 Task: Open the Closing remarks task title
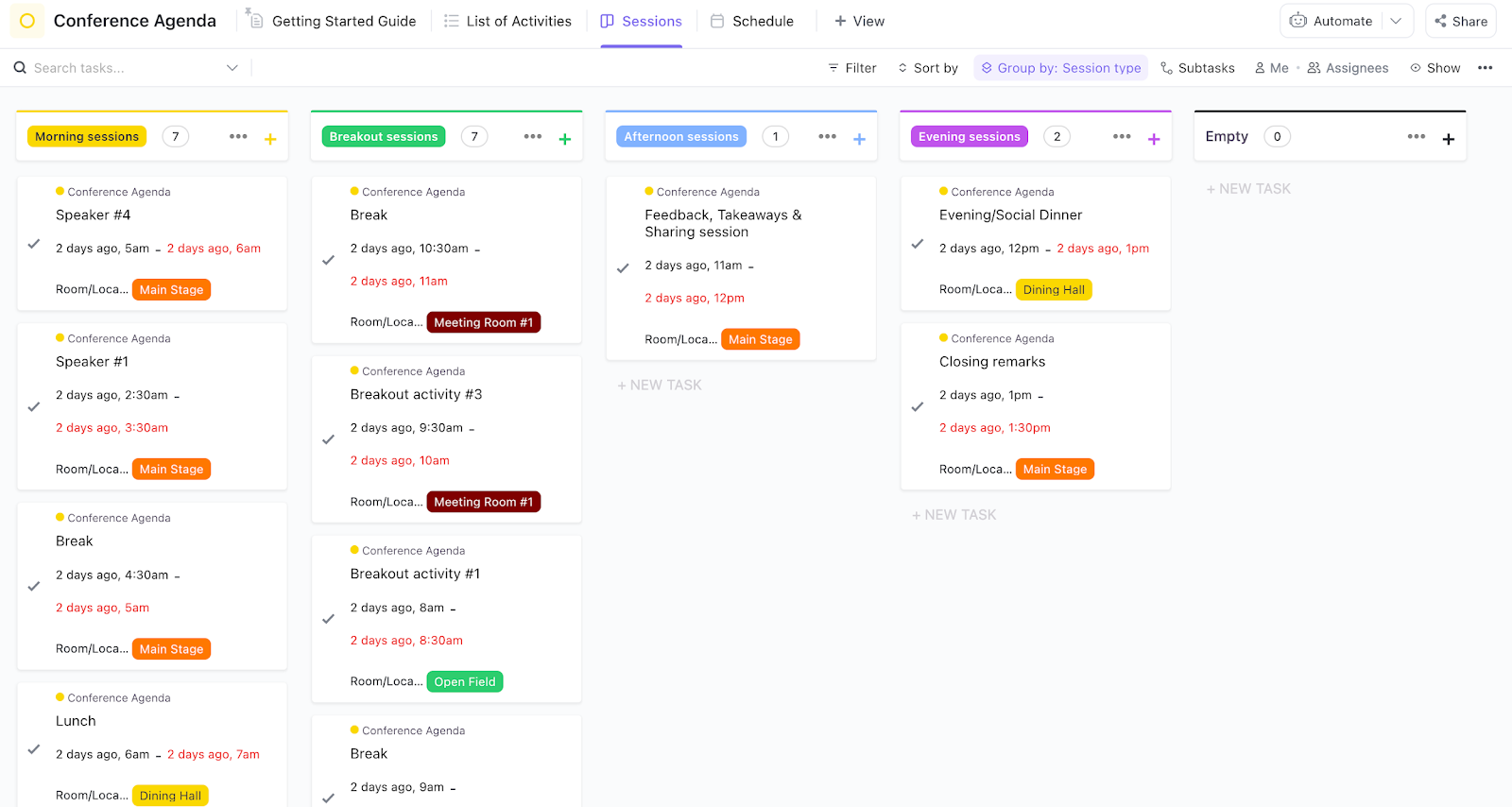(x=992, y=362)
